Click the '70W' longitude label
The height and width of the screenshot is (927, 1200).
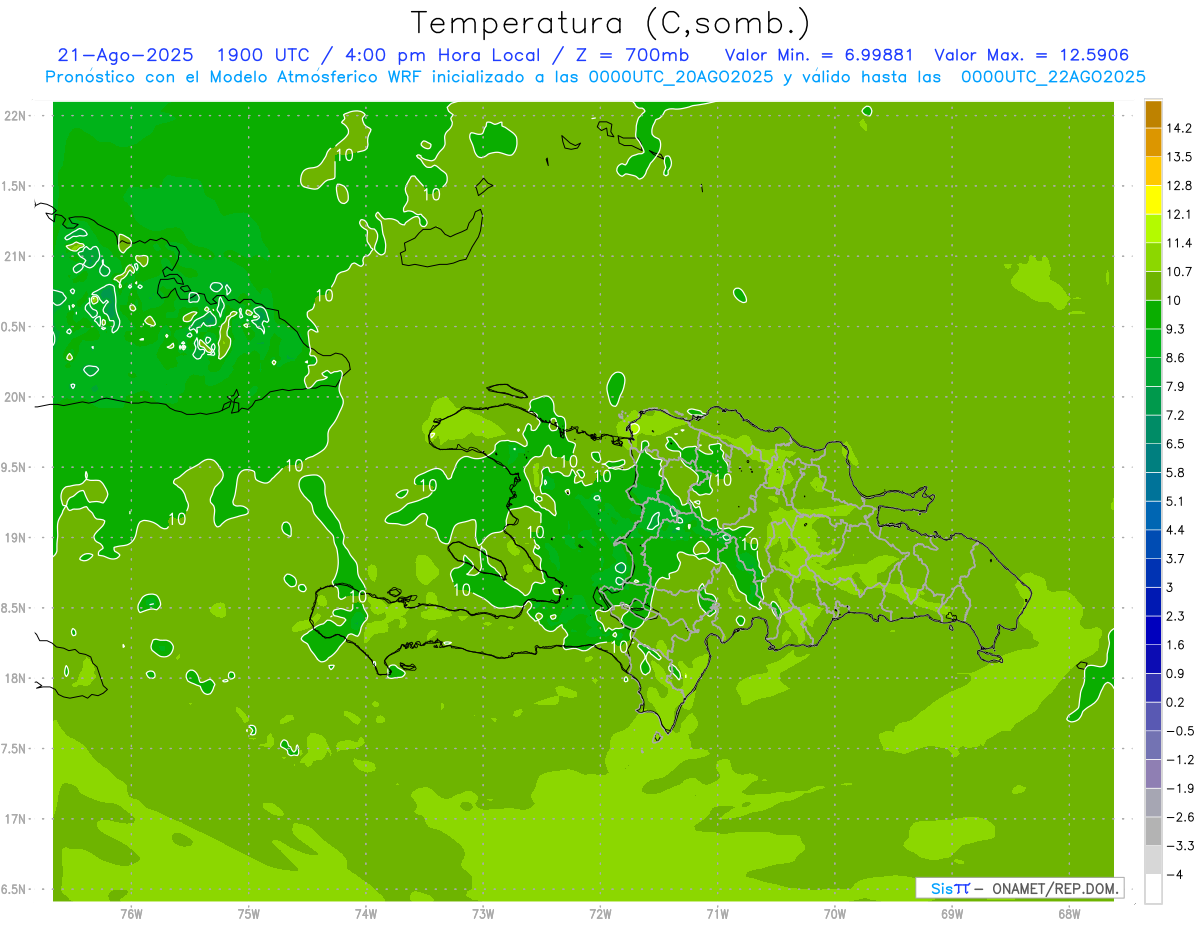pyautogui.click(x=835, y=914)
